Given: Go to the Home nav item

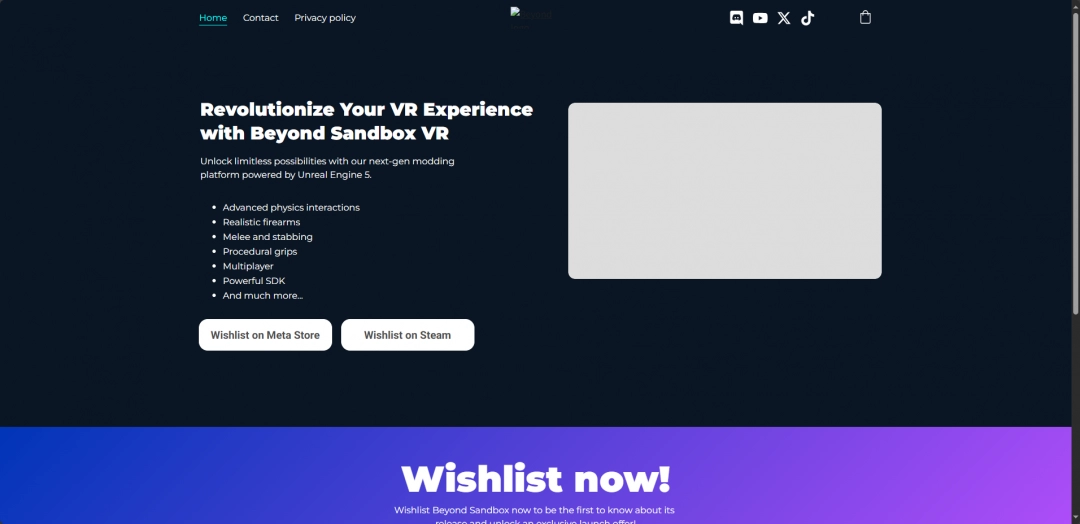Looking at the screenshot, I should point(213,18).
